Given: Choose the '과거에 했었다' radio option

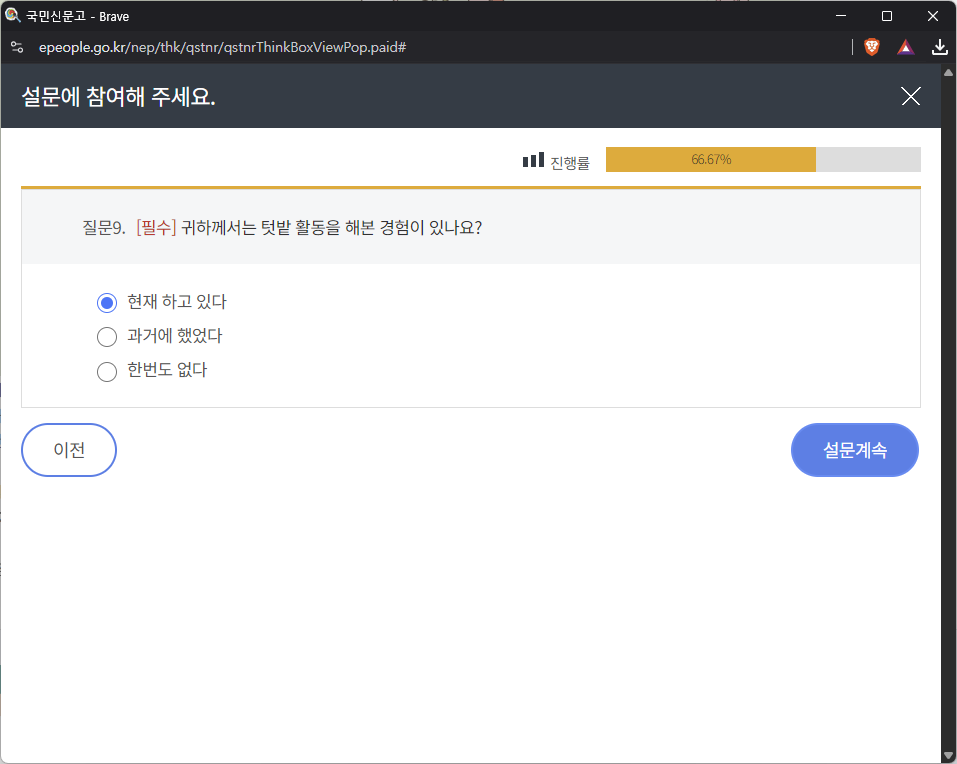Looking at the screenshot, I should (107, 337).
